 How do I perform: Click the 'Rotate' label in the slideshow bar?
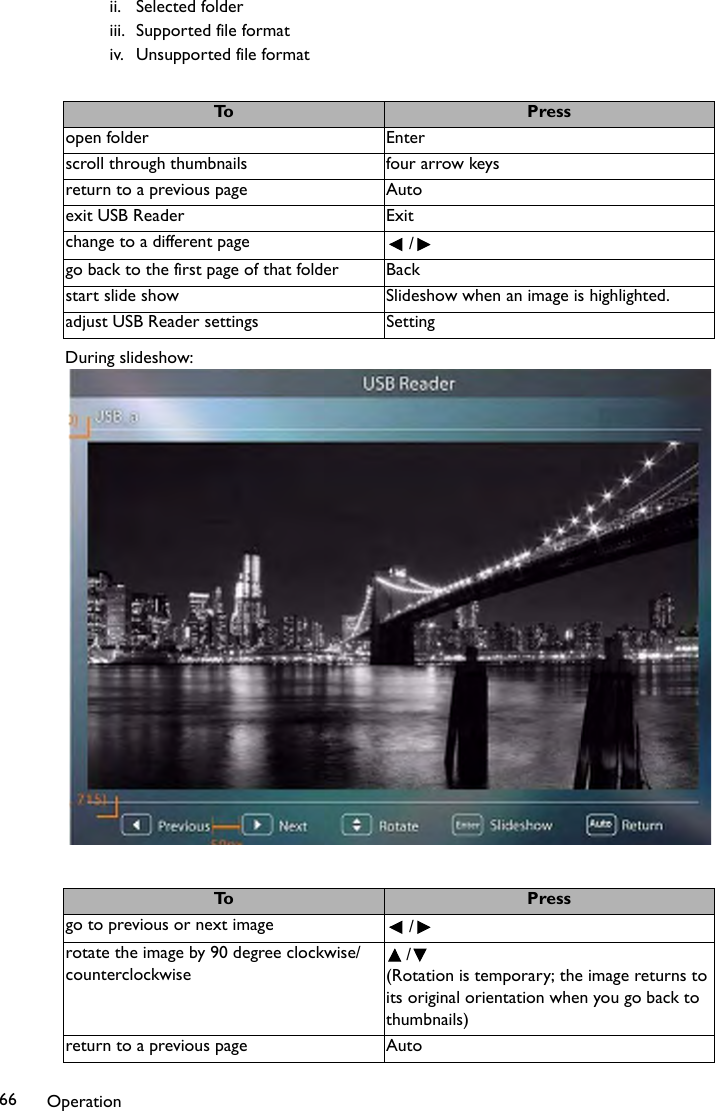pyautogui.click(x=398, y=826)
